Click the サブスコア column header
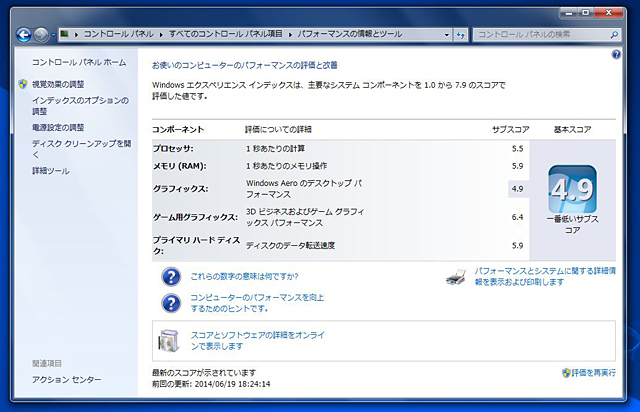 [511, 129]
